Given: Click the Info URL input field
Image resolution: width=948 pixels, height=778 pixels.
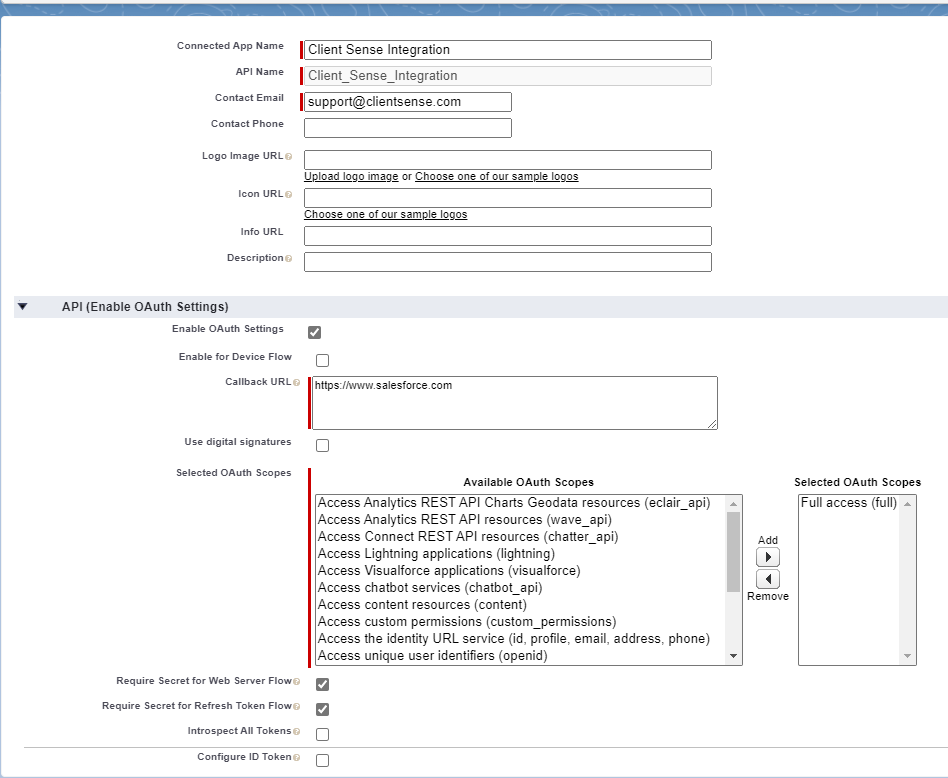Looking at the screenshot, I should click(508, 236).
